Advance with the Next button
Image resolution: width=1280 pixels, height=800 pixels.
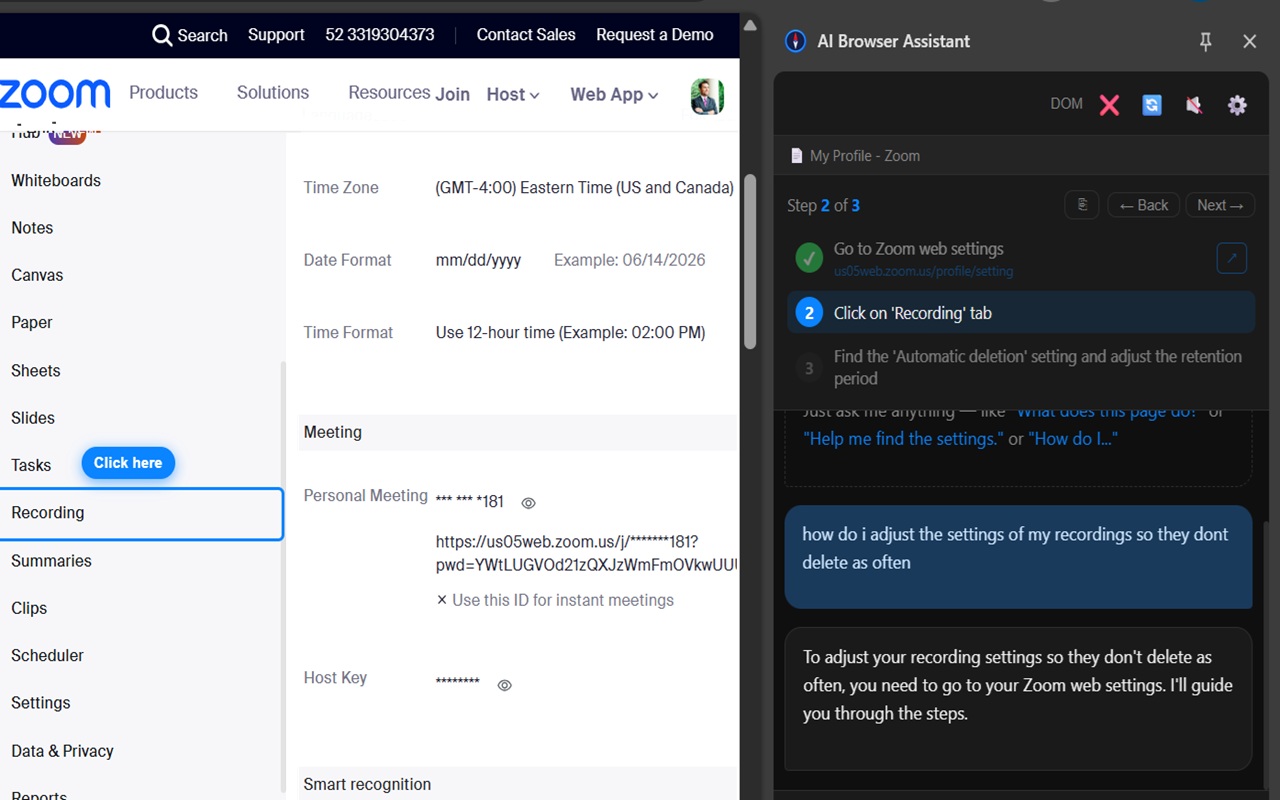(1220, 205)
